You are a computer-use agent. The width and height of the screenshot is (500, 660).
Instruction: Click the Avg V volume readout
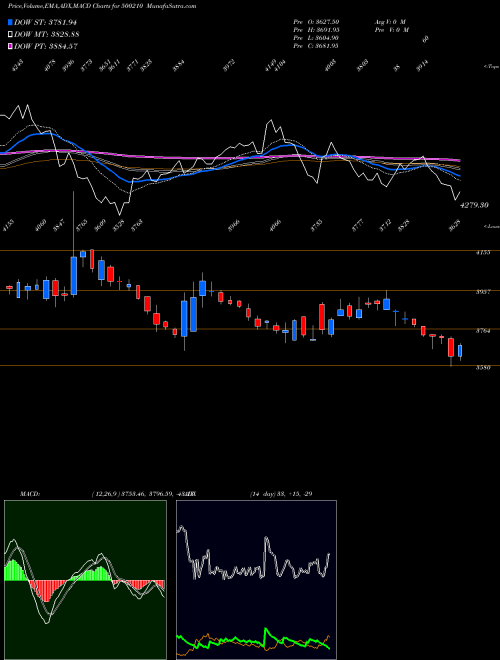pyautogui.click(x=390, y=21)
